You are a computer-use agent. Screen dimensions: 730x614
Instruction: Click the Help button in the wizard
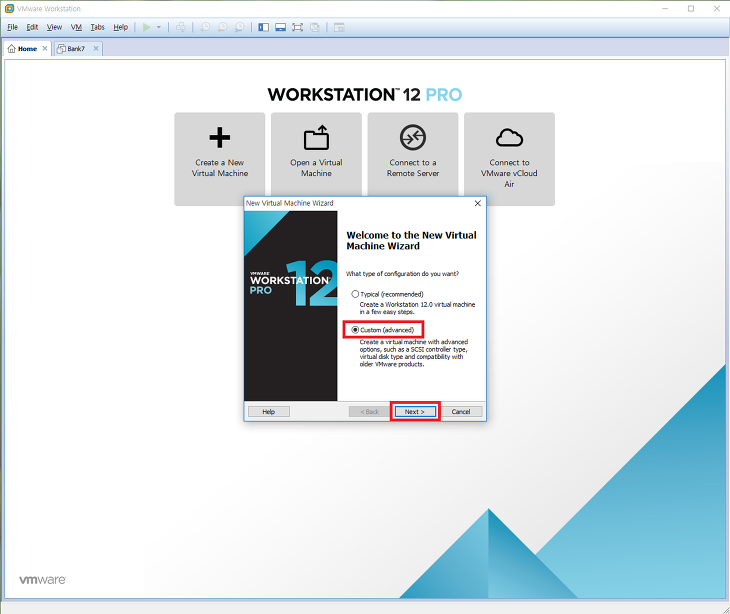269,412
